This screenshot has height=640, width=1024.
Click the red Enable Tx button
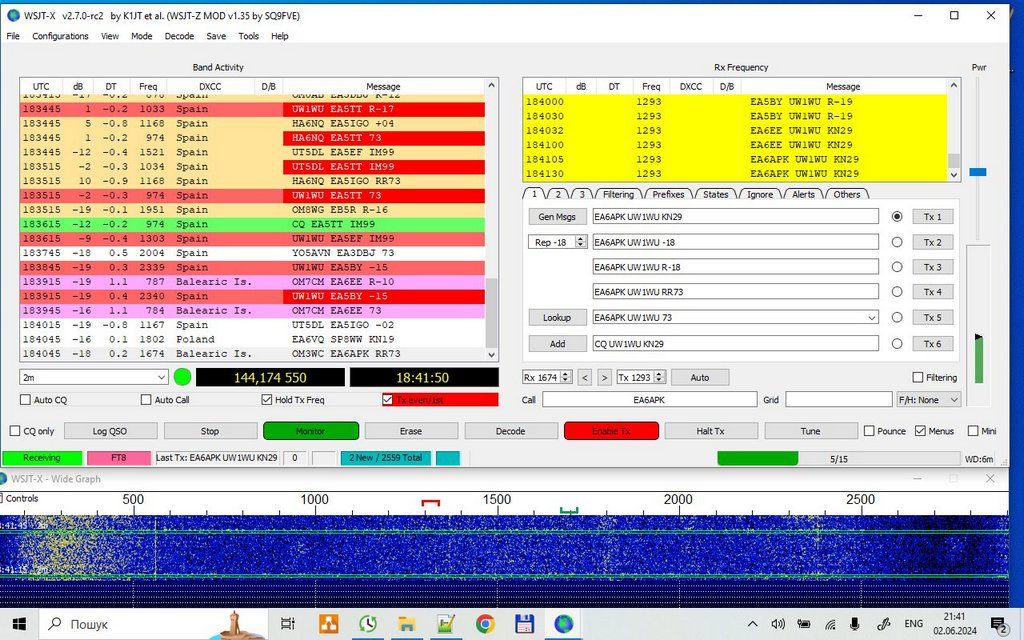[611, 431]
